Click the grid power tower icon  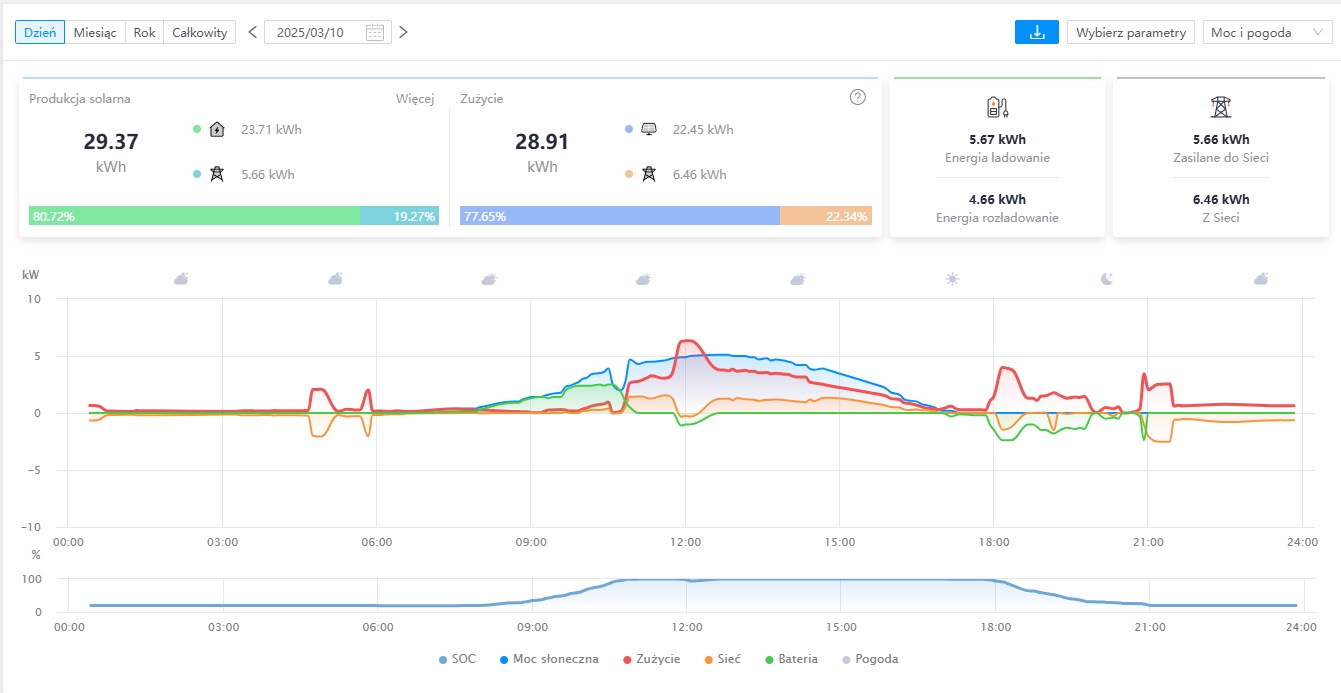(x=1220, y=108)
